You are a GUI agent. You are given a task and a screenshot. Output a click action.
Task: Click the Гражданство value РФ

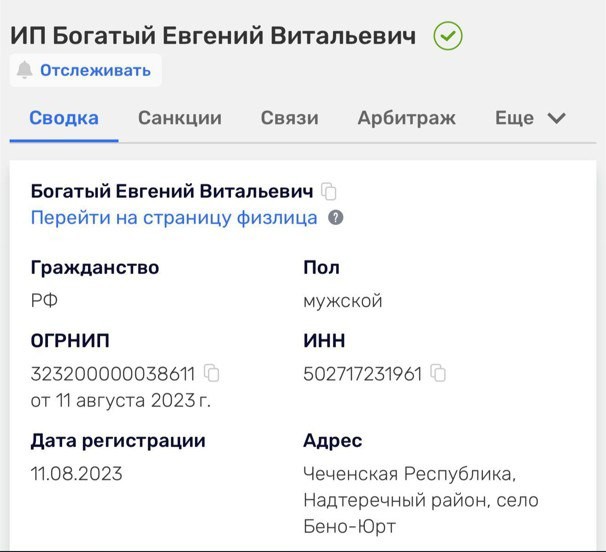(x=45, y=301)
